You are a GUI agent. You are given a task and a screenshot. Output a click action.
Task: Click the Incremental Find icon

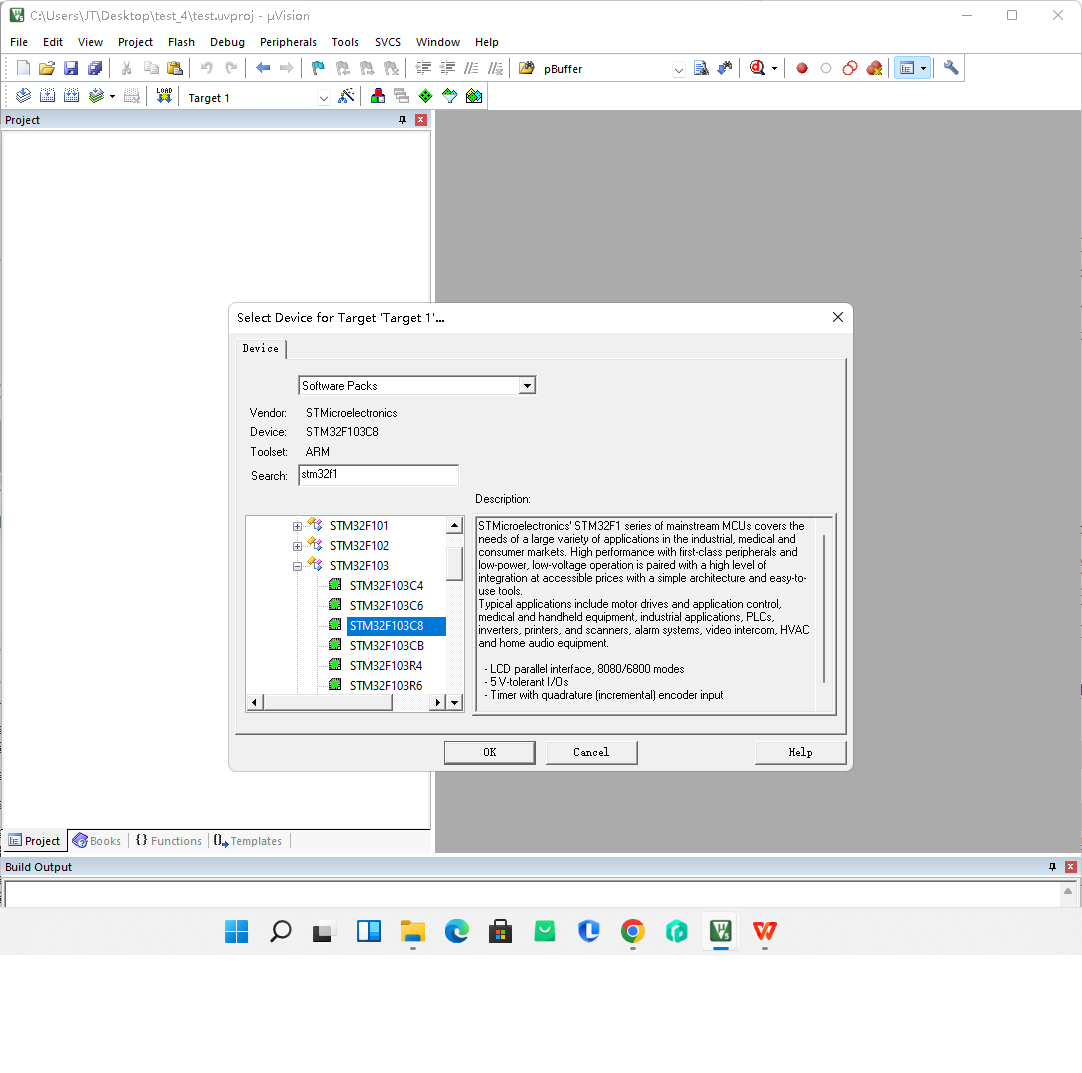[x=725, y=68]
